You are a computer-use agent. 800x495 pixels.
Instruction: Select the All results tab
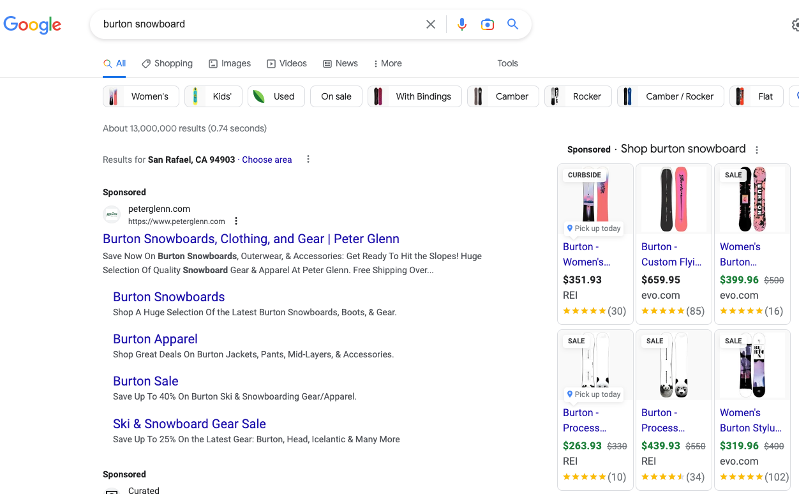tap(115, 63)
